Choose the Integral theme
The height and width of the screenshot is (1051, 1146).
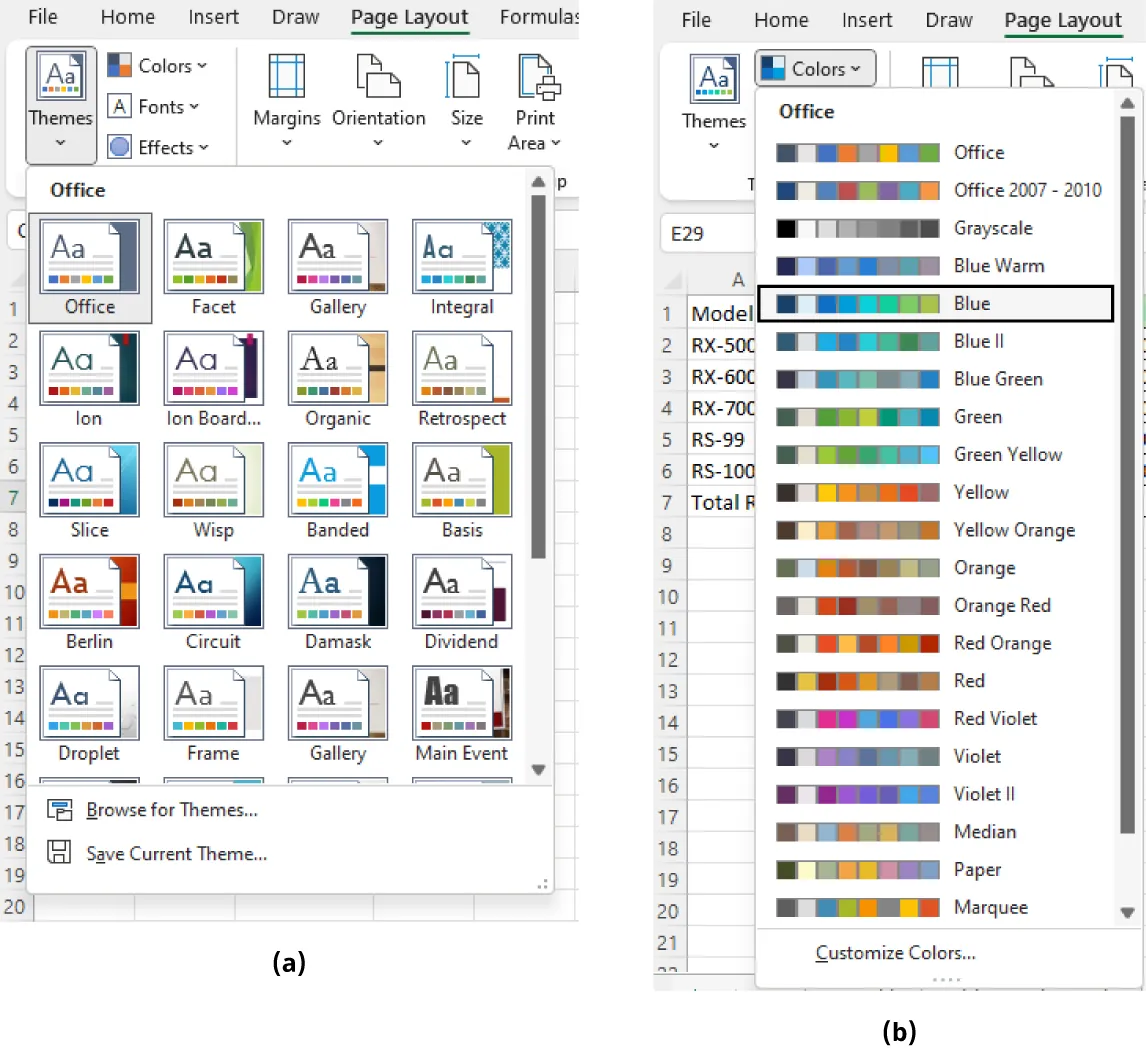(x=461, y=268)
